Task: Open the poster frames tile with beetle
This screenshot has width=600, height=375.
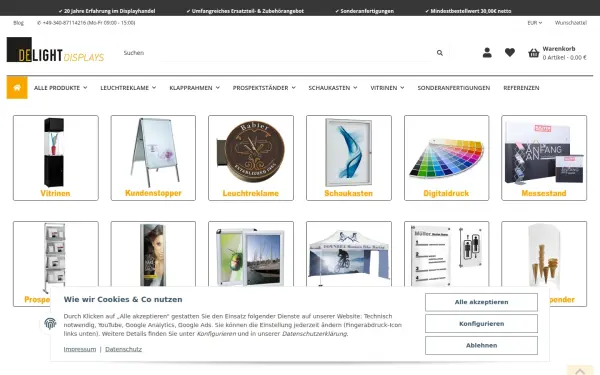Action: 251,254
